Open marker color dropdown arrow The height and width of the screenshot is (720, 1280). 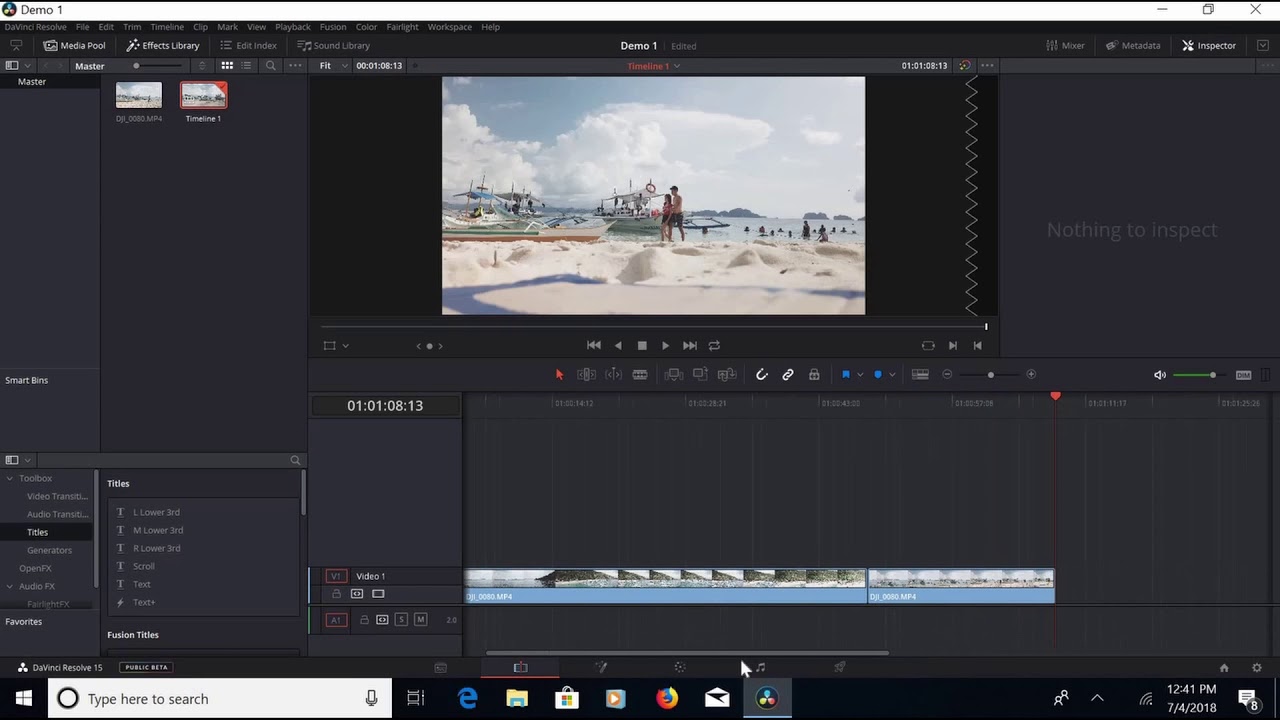891,375
